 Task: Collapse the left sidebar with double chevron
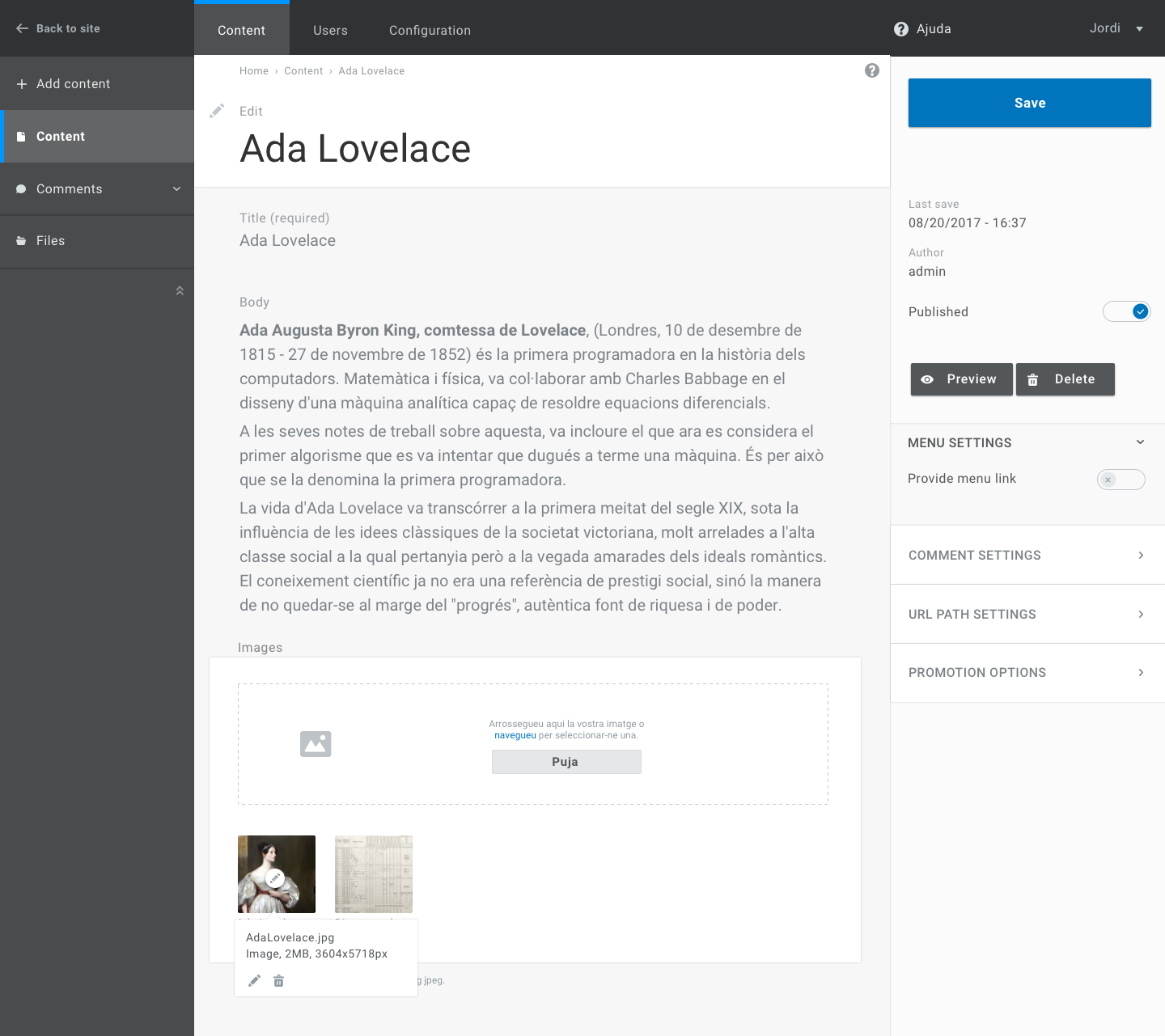[x=179, y=290]
